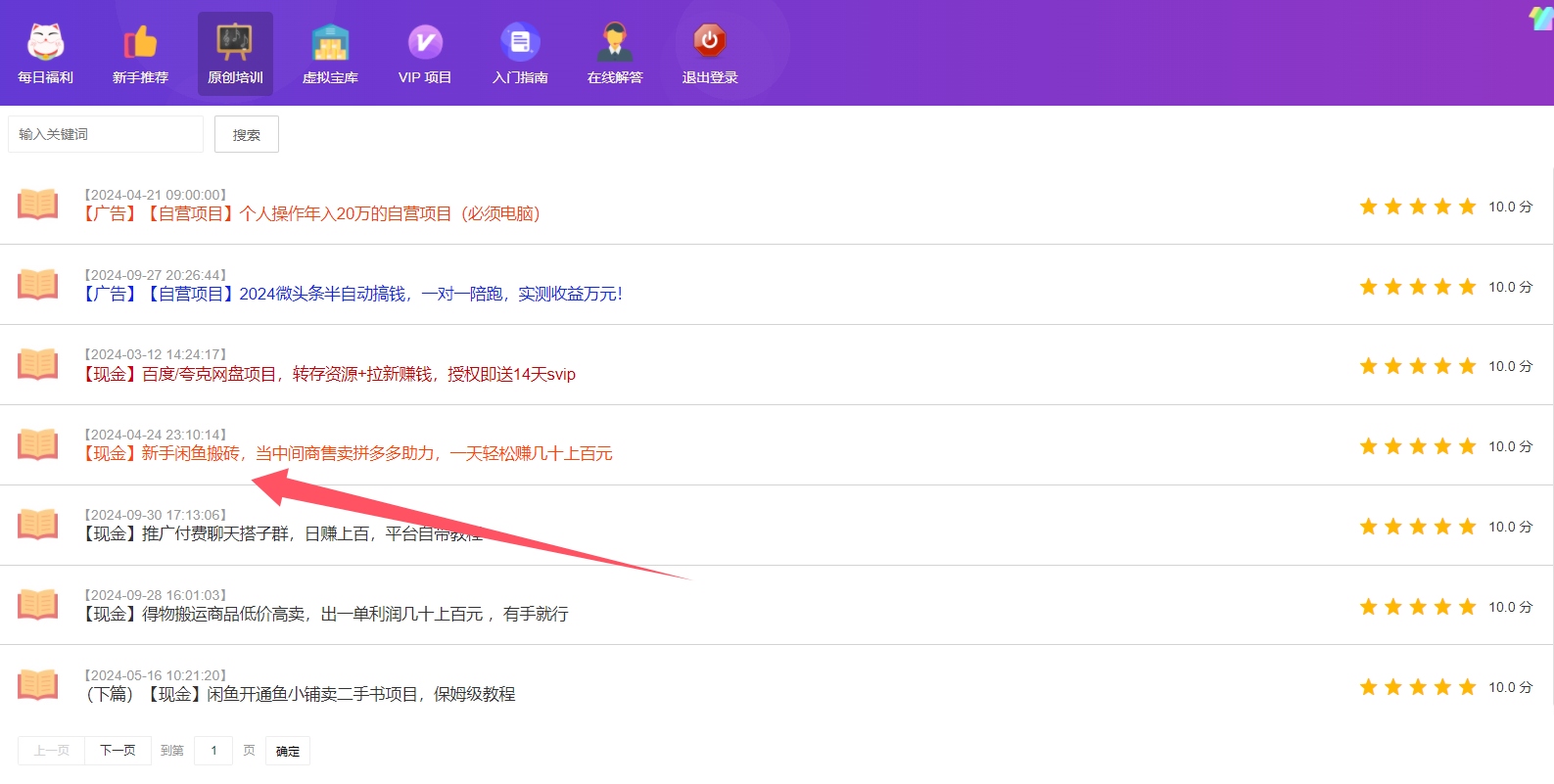Open the 每日福利 lucky cat icon
Viewport: 1554px width, 784px height.
coord(45,42)
